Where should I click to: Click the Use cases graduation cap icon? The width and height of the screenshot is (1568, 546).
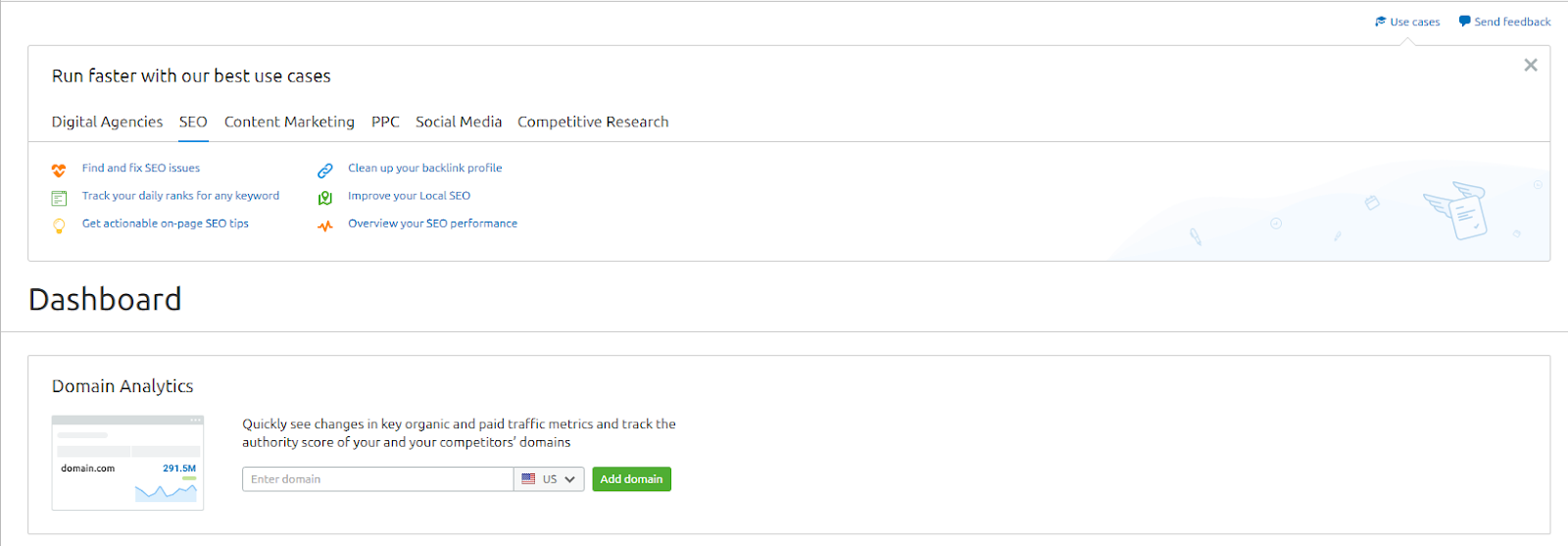point(1381,22)
